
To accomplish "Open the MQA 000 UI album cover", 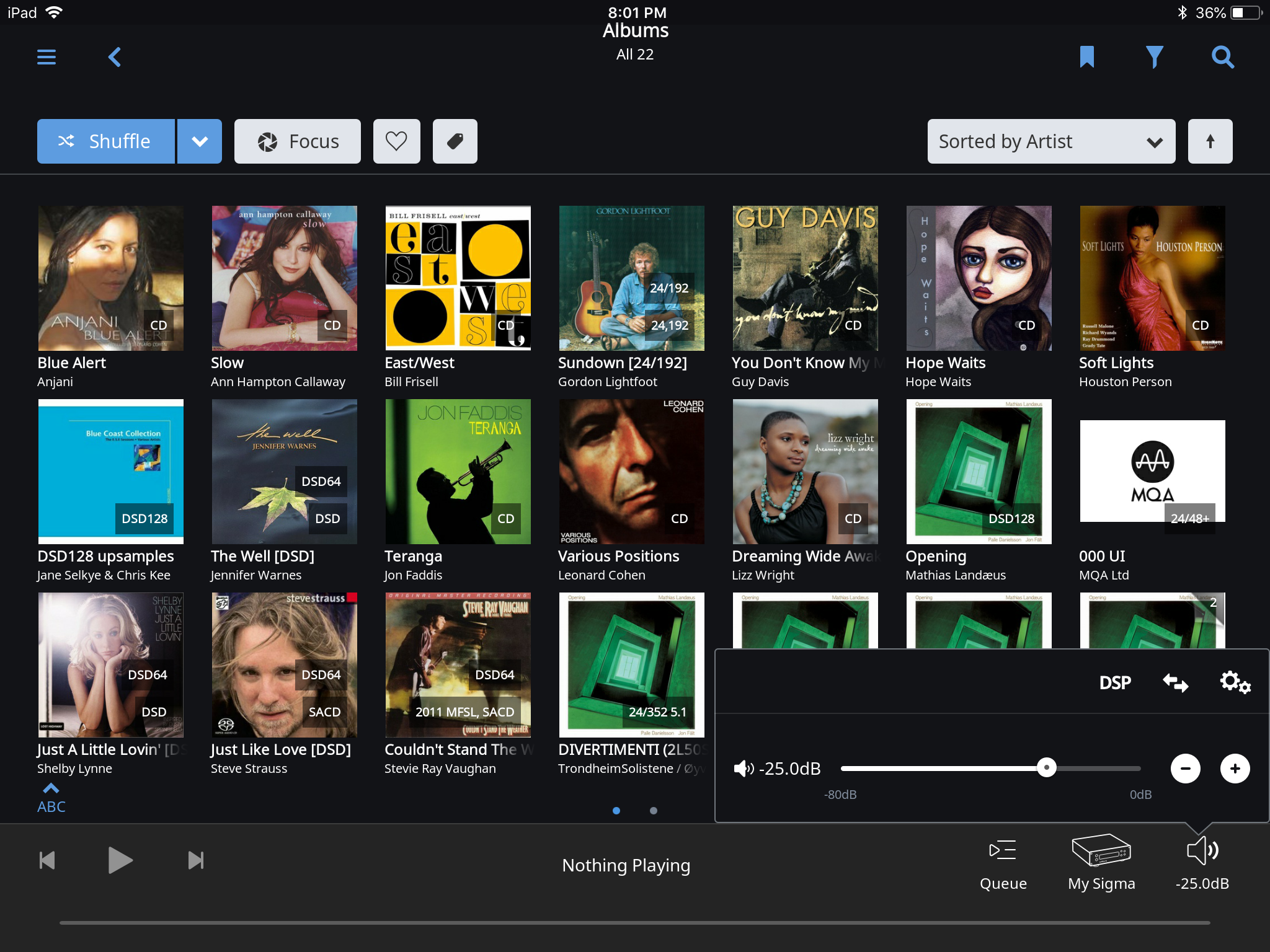I will pyautogui.click(x=1152, y=472).
